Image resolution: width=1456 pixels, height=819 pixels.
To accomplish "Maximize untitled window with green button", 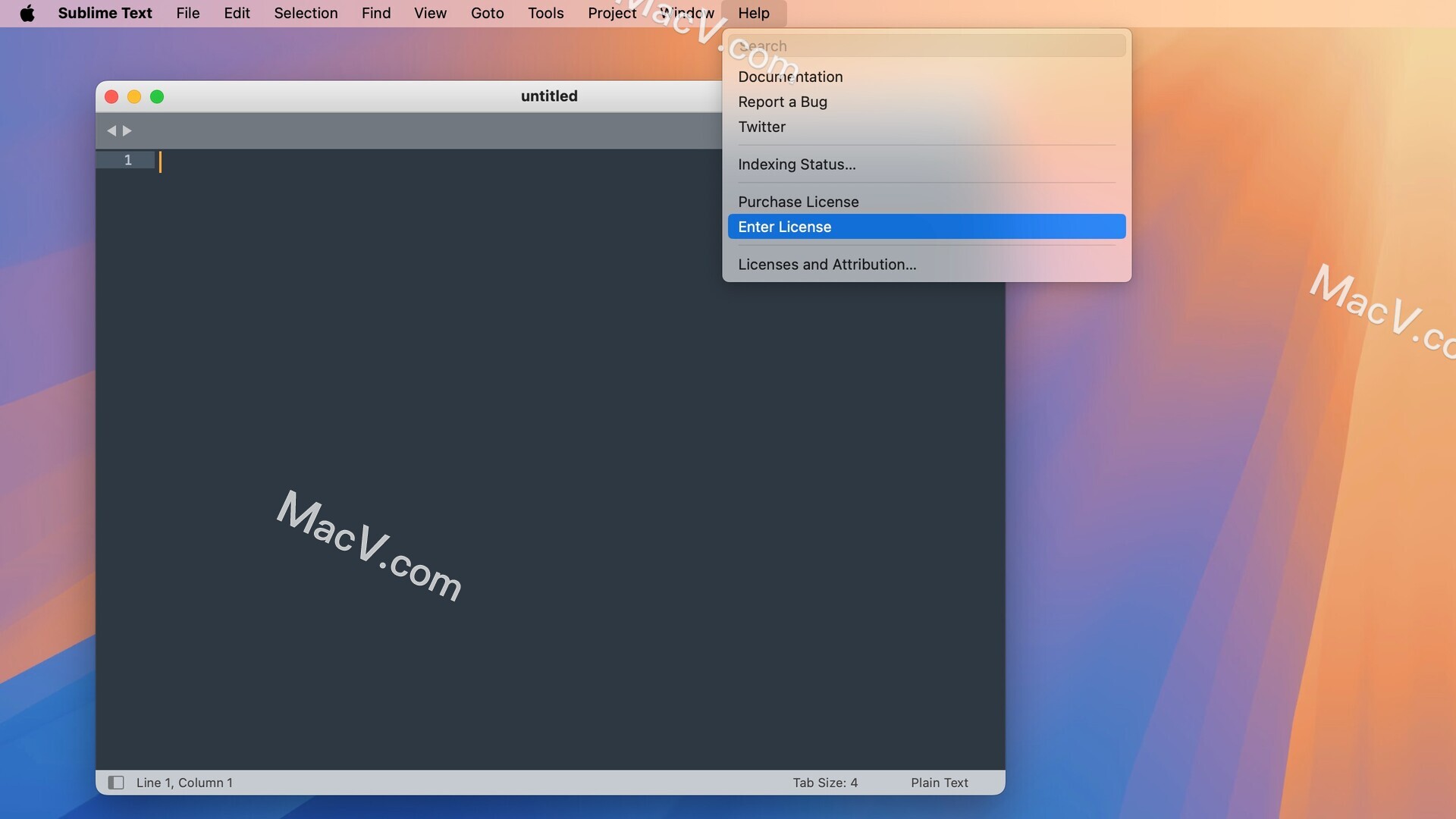I will tap(157, 96).
